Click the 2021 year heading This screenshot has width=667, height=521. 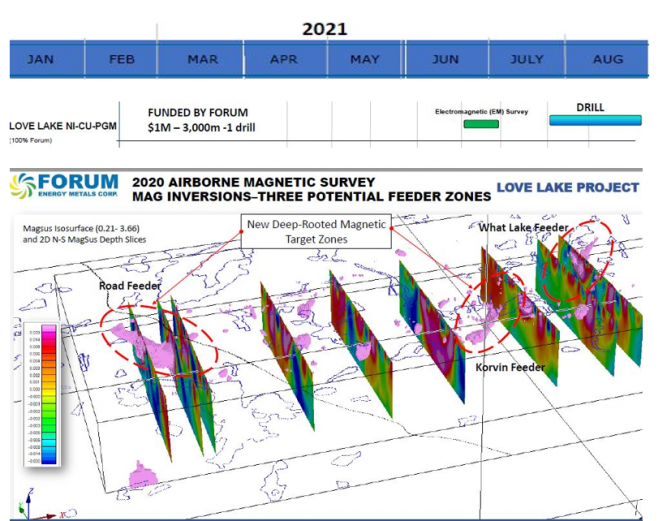pos(325,29)
